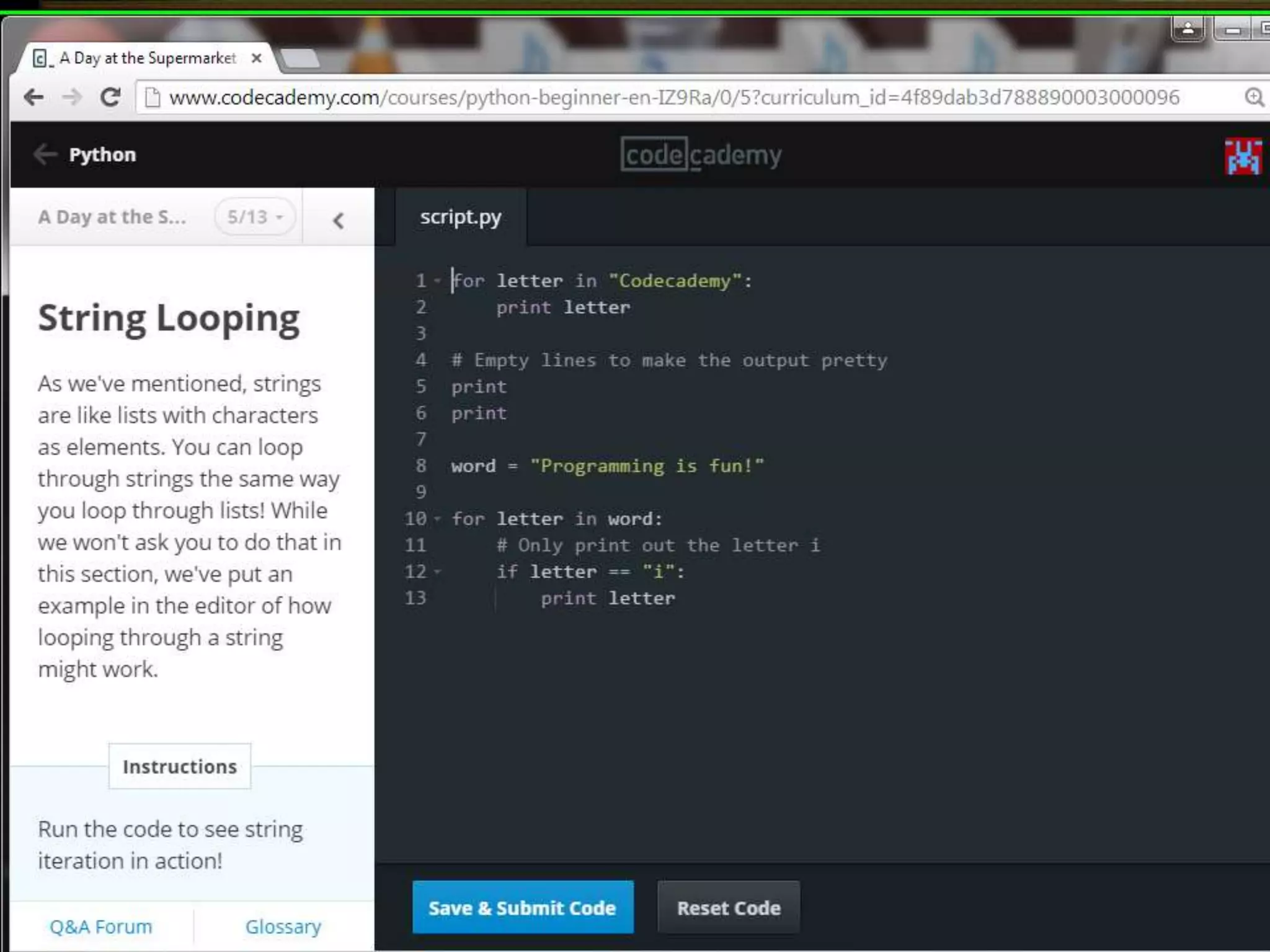Reload the page with refresh icon

[110, 97]
